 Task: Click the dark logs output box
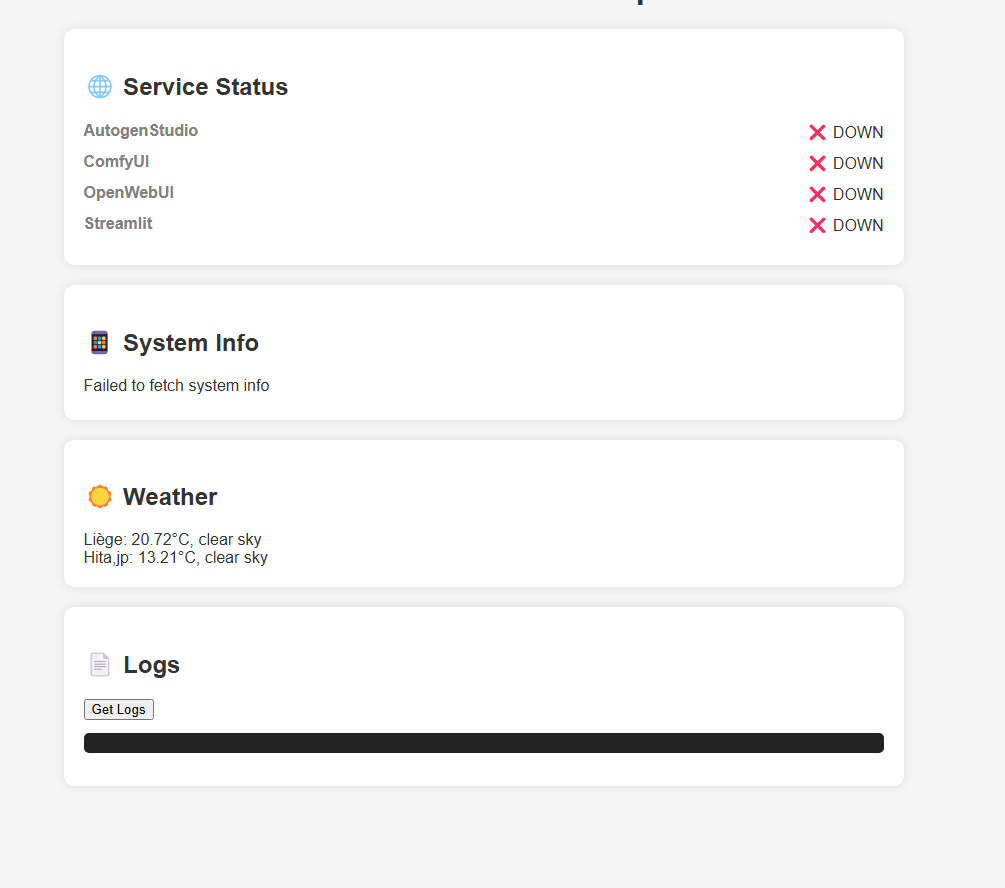coord(484,743)
